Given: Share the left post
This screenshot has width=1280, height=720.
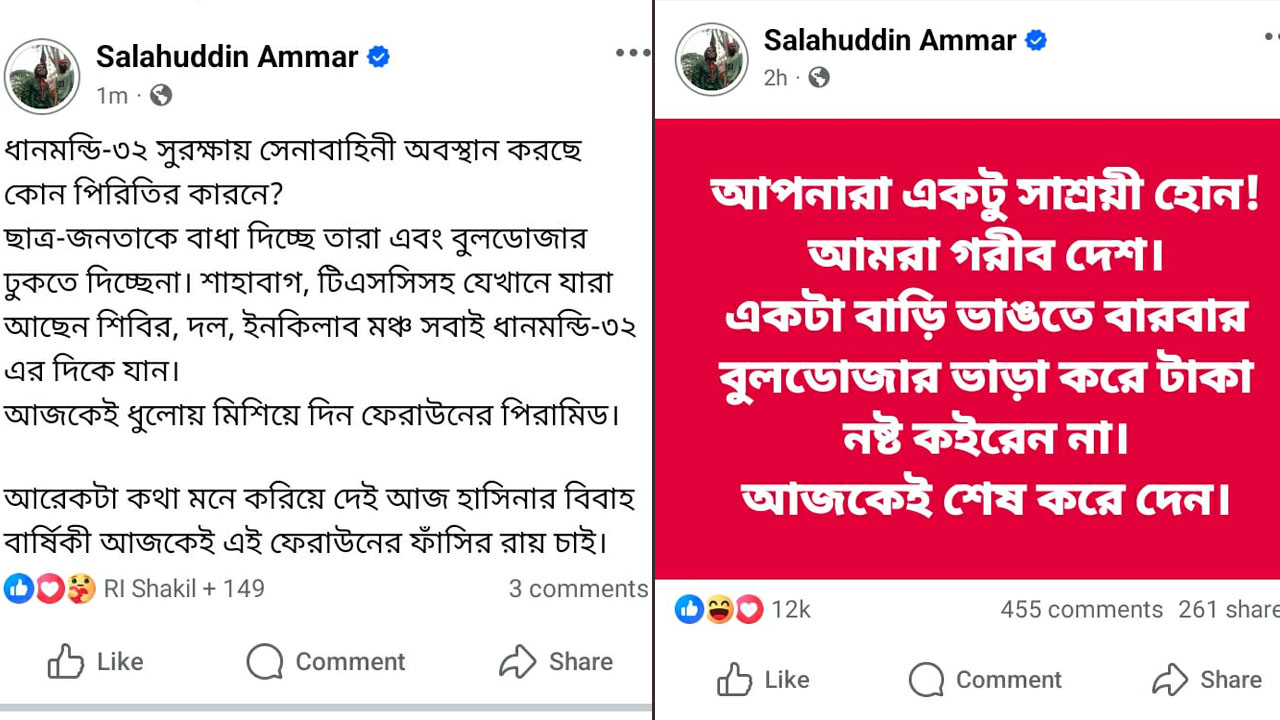Looking at the screenshot, I should point(556,661).
